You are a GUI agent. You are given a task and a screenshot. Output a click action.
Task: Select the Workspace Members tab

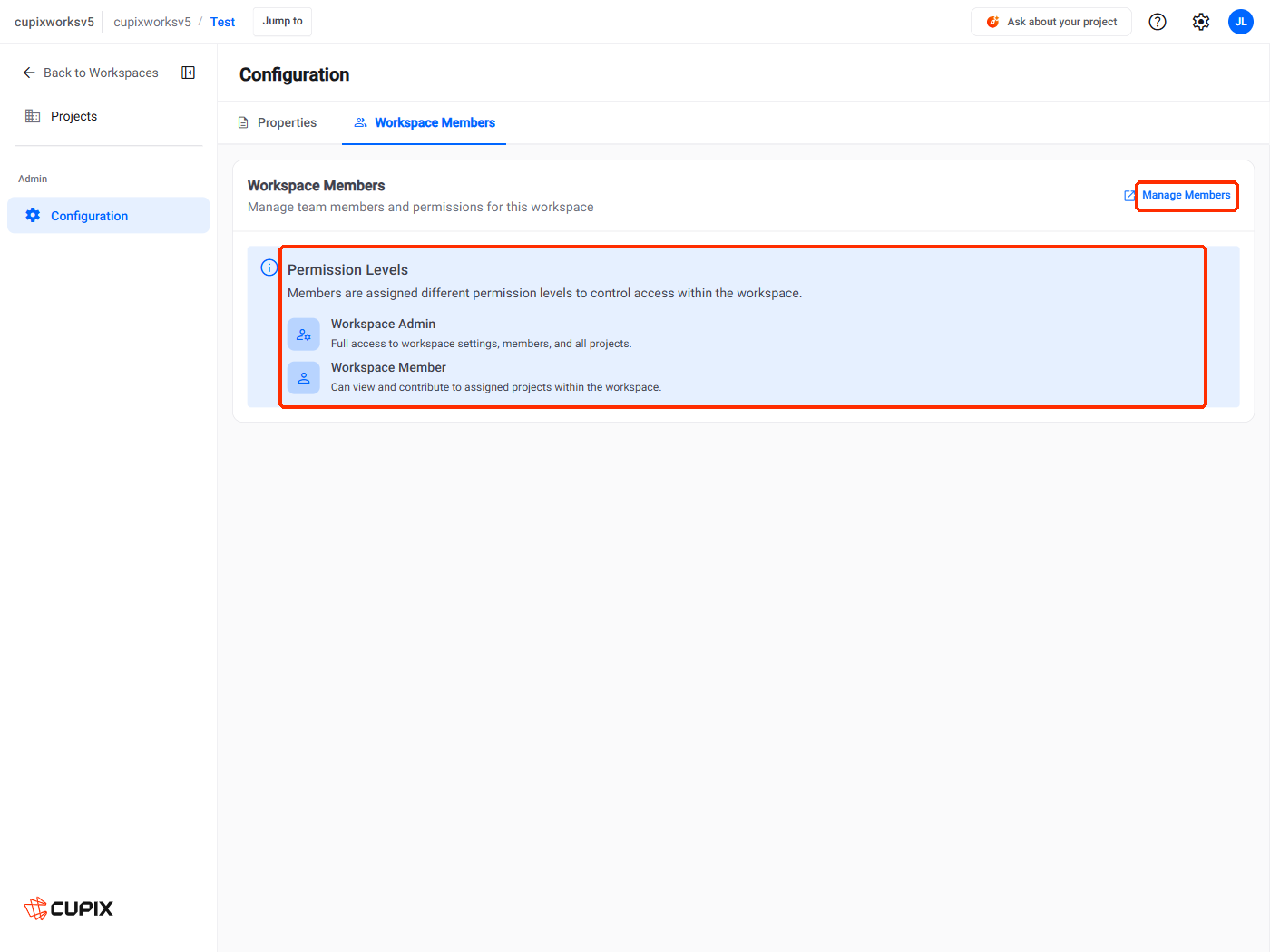tap(425, 122)
